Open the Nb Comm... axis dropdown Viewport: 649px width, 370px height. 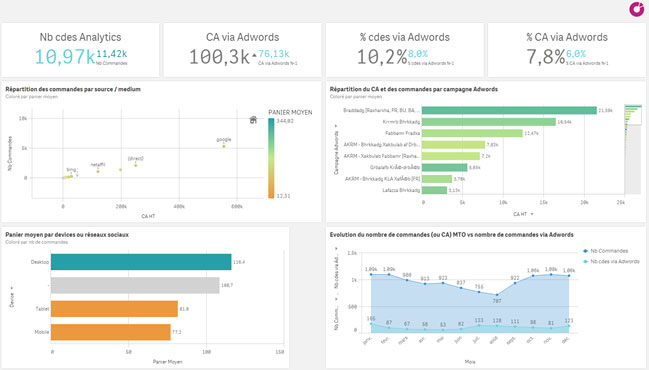[336, 298]
